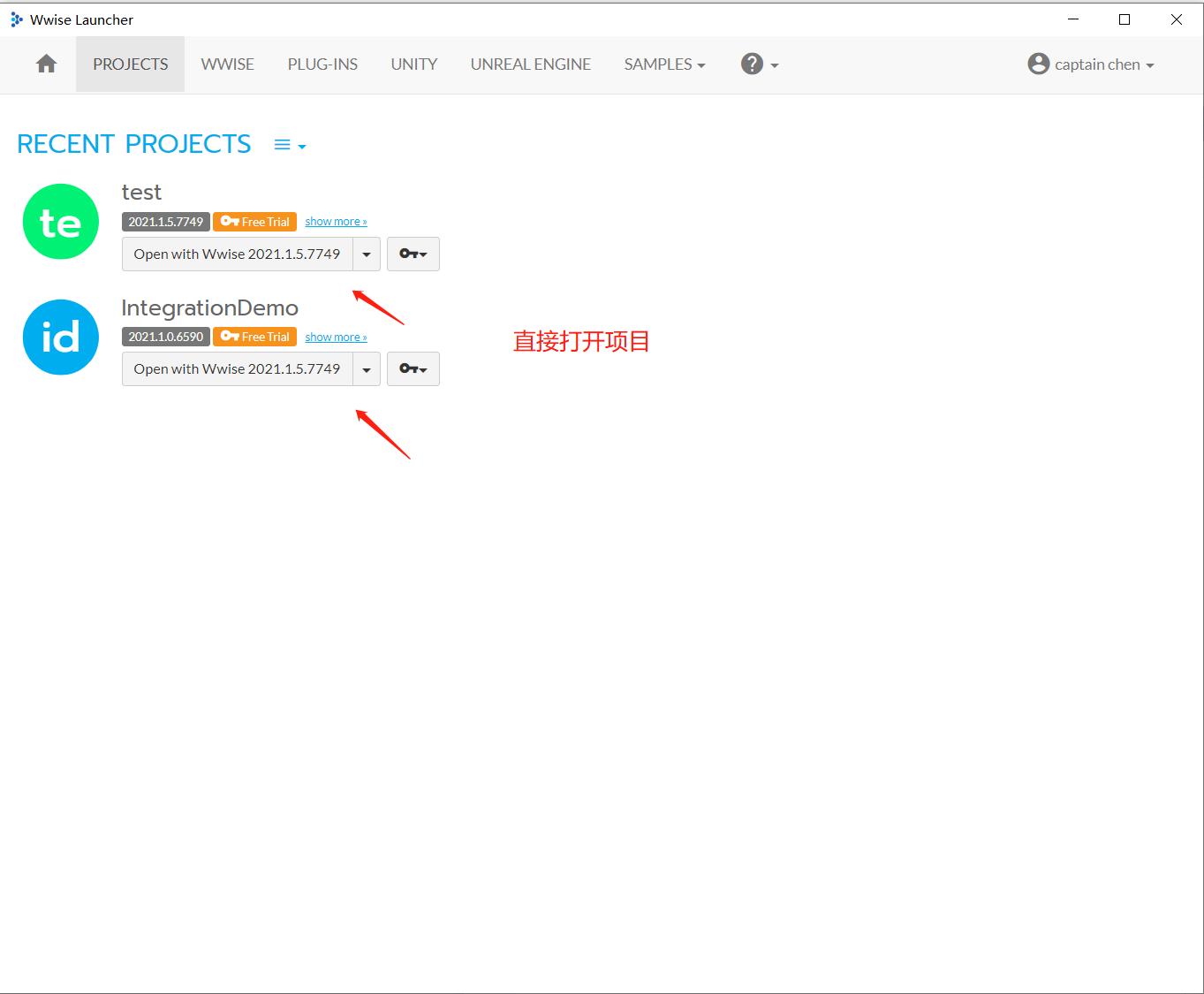
Task: Click the Free Trial badge of IntegrationDemo
Action: tap(254, 337)
